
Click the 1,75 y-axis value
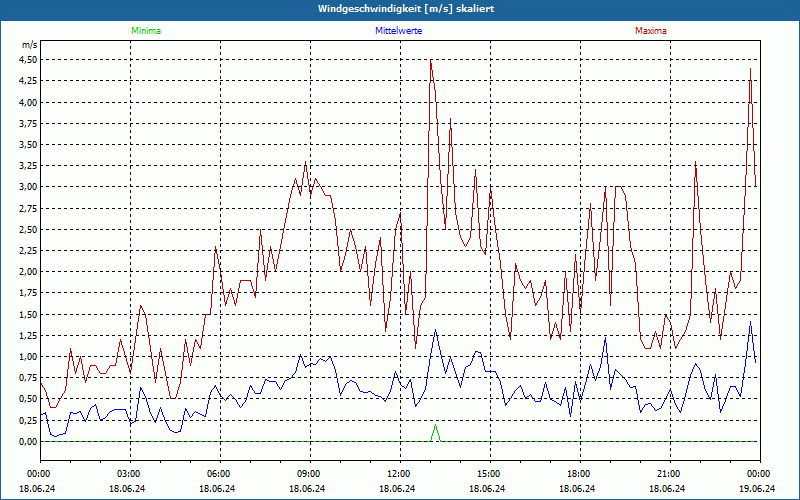28,293
